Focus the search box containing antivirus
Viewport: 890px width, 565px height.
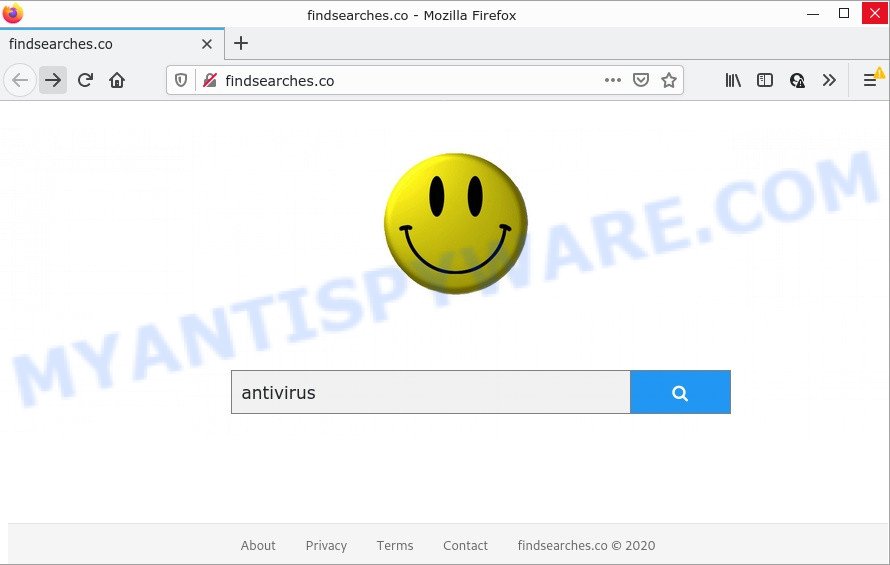430,392
